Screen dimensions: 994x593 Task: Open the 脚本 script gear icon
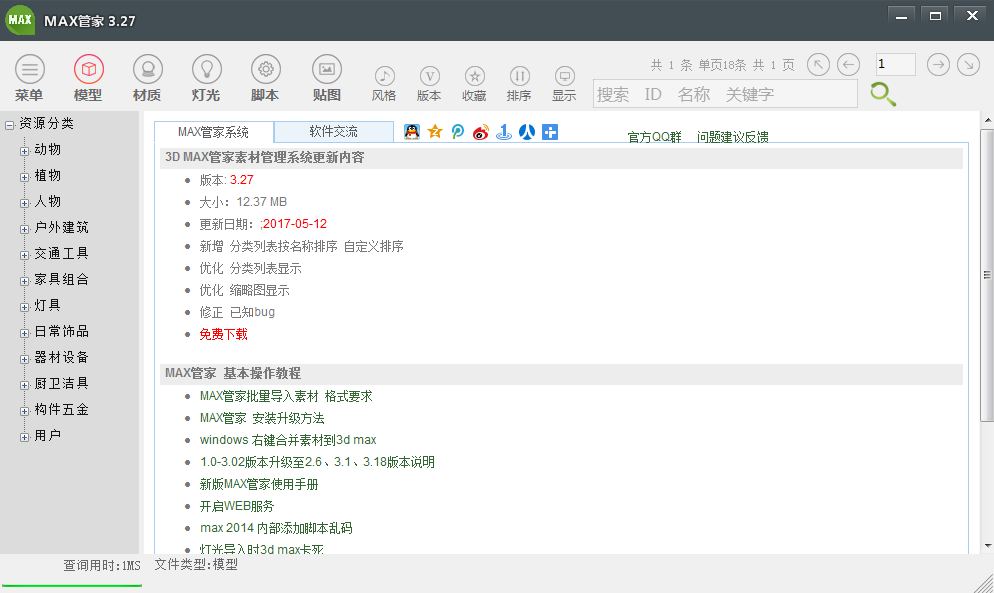(x=265, y=70)
